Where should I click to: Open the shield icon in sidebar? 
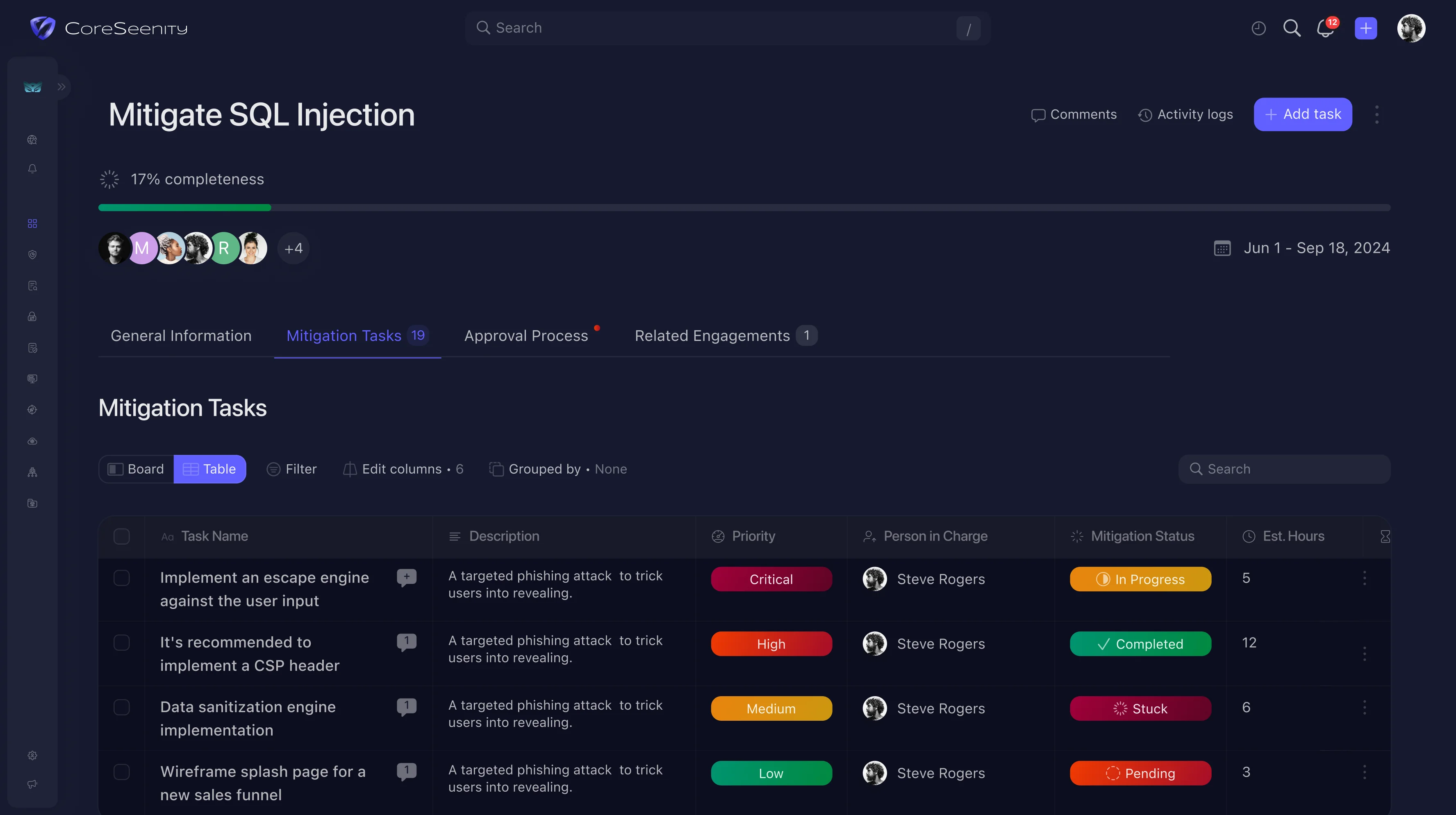pos(32,255)
